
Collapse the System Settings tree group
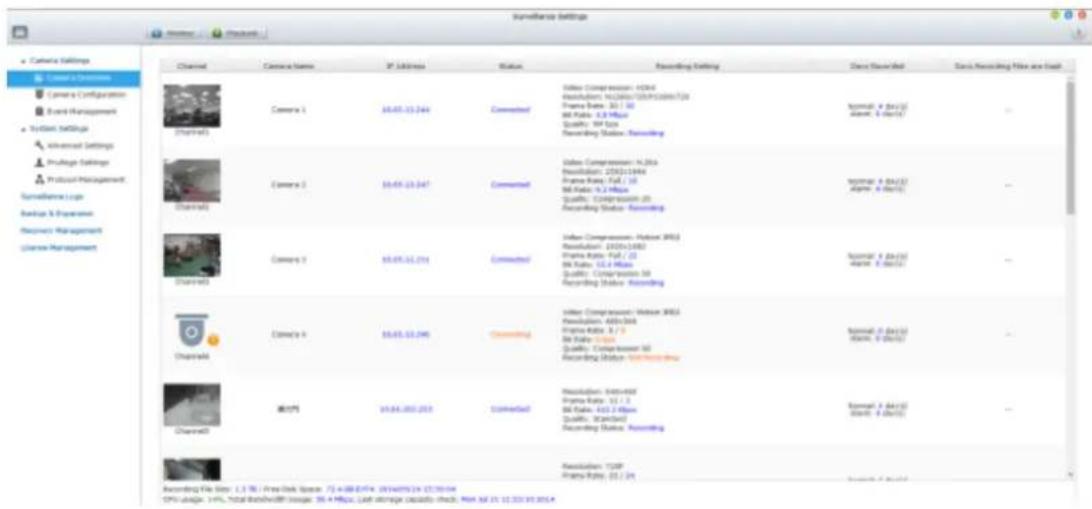[23, 128]
